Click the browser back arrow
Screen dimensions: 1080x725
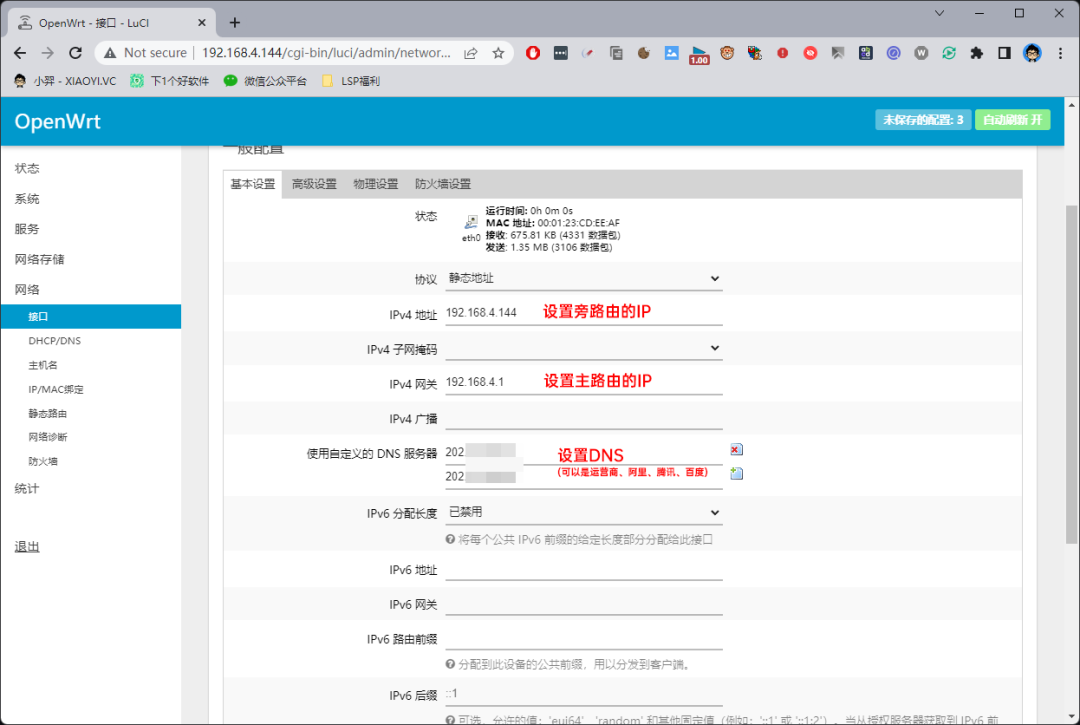[x=20, y=53]
